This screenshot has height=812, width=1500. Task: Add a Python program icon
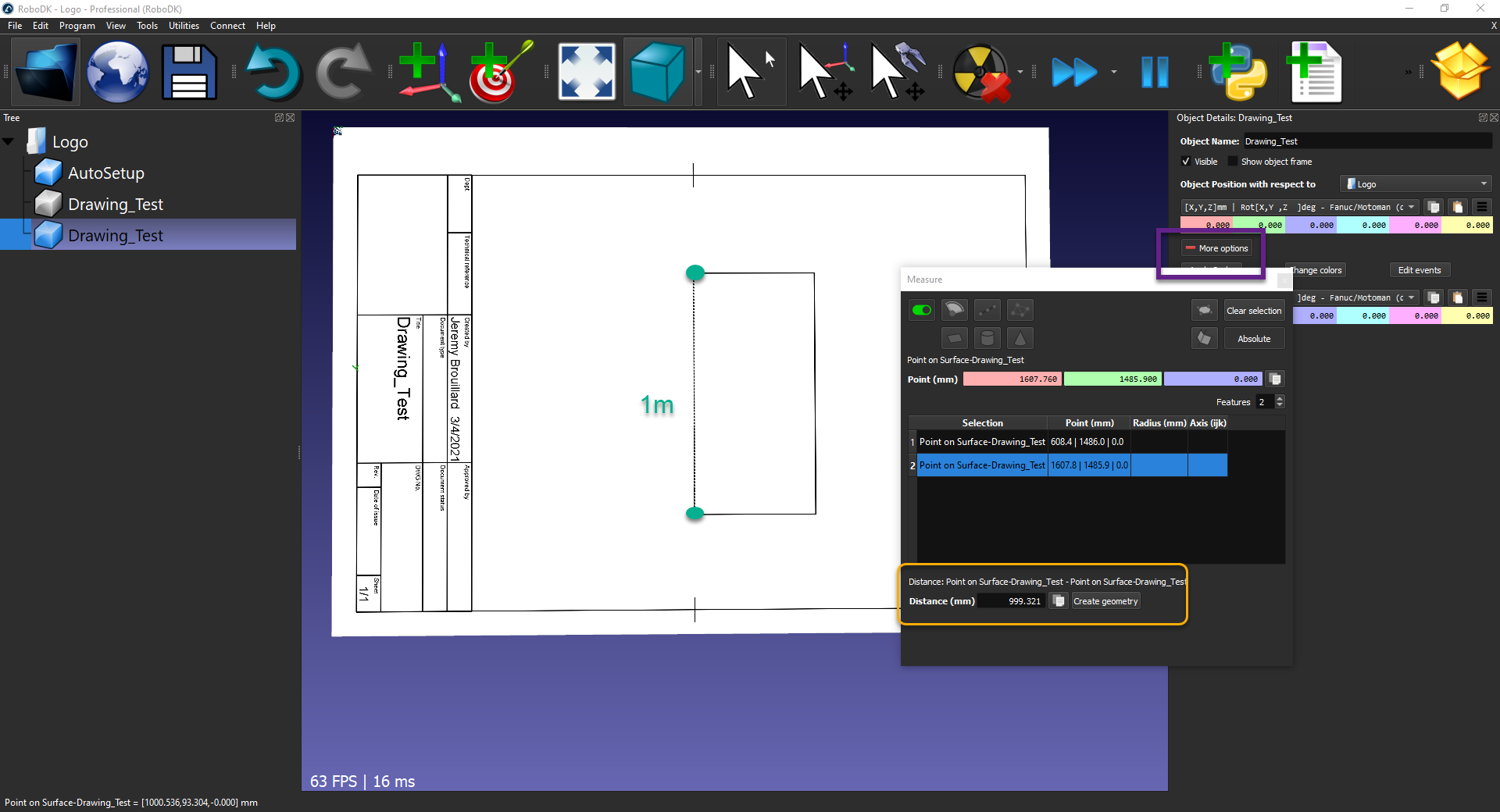point(1238,72)
